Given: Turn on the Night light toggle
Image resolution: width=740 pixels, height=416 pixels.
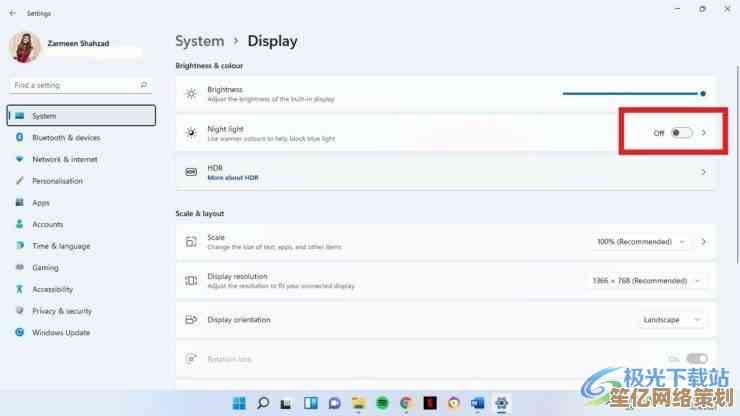Looking at the screenshot, I should 681,133.
